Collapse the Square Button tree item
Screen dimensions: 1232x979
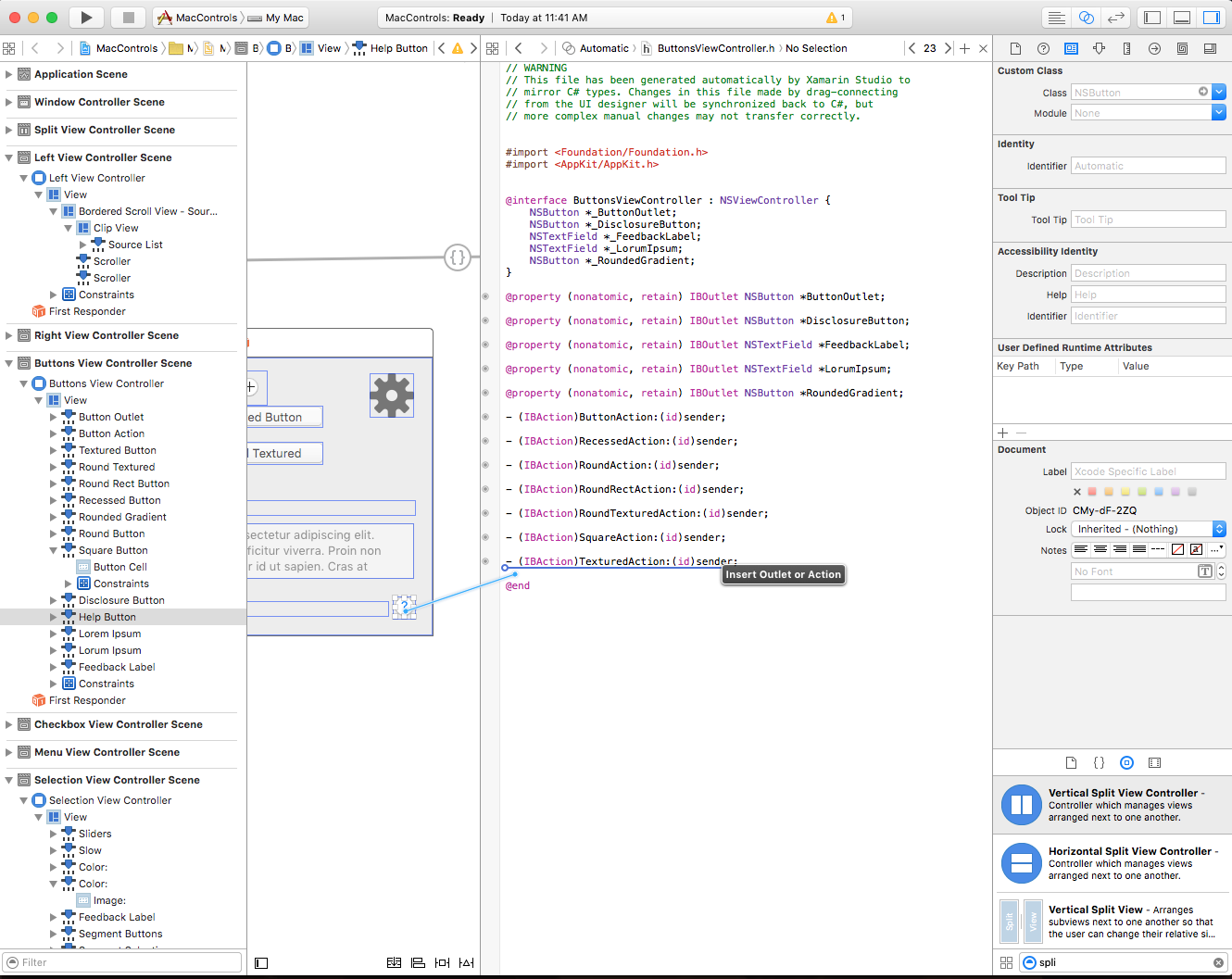[54, 550]
